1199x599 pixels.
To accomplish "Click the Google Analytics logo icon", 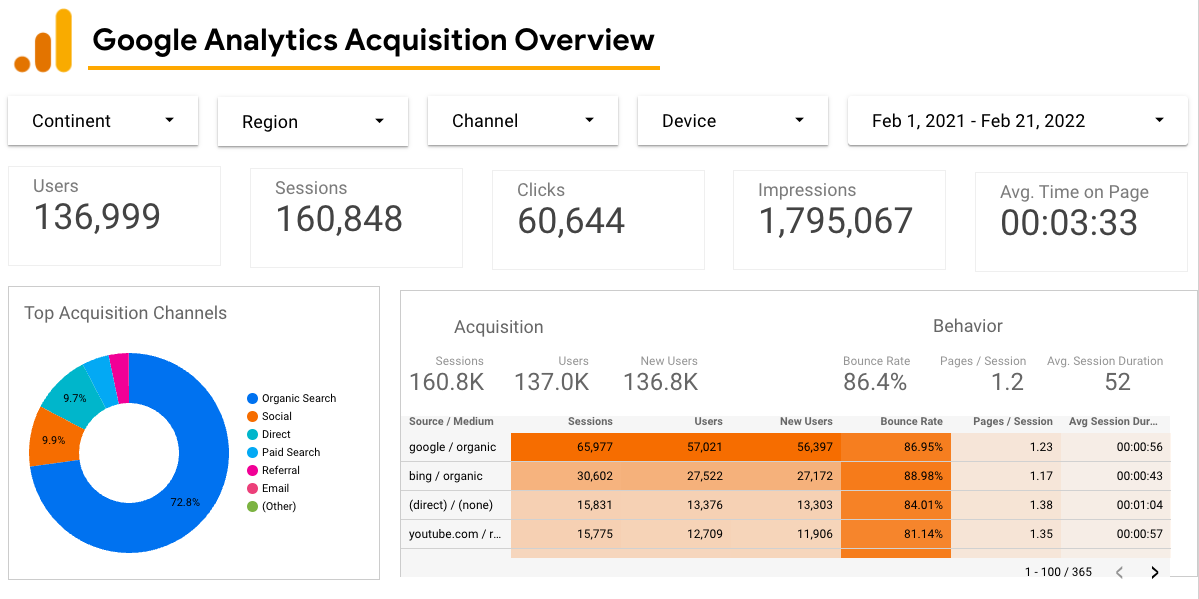I will 44,41.
